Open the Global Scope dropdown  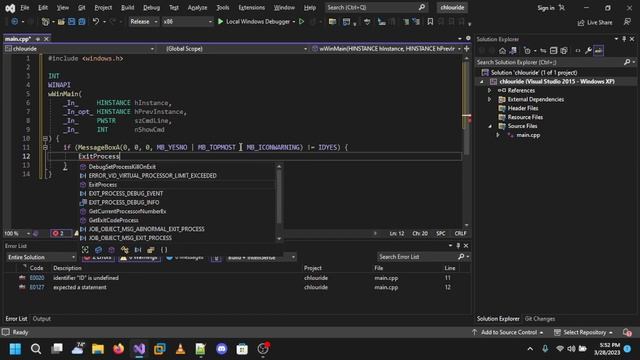[236, 49]
